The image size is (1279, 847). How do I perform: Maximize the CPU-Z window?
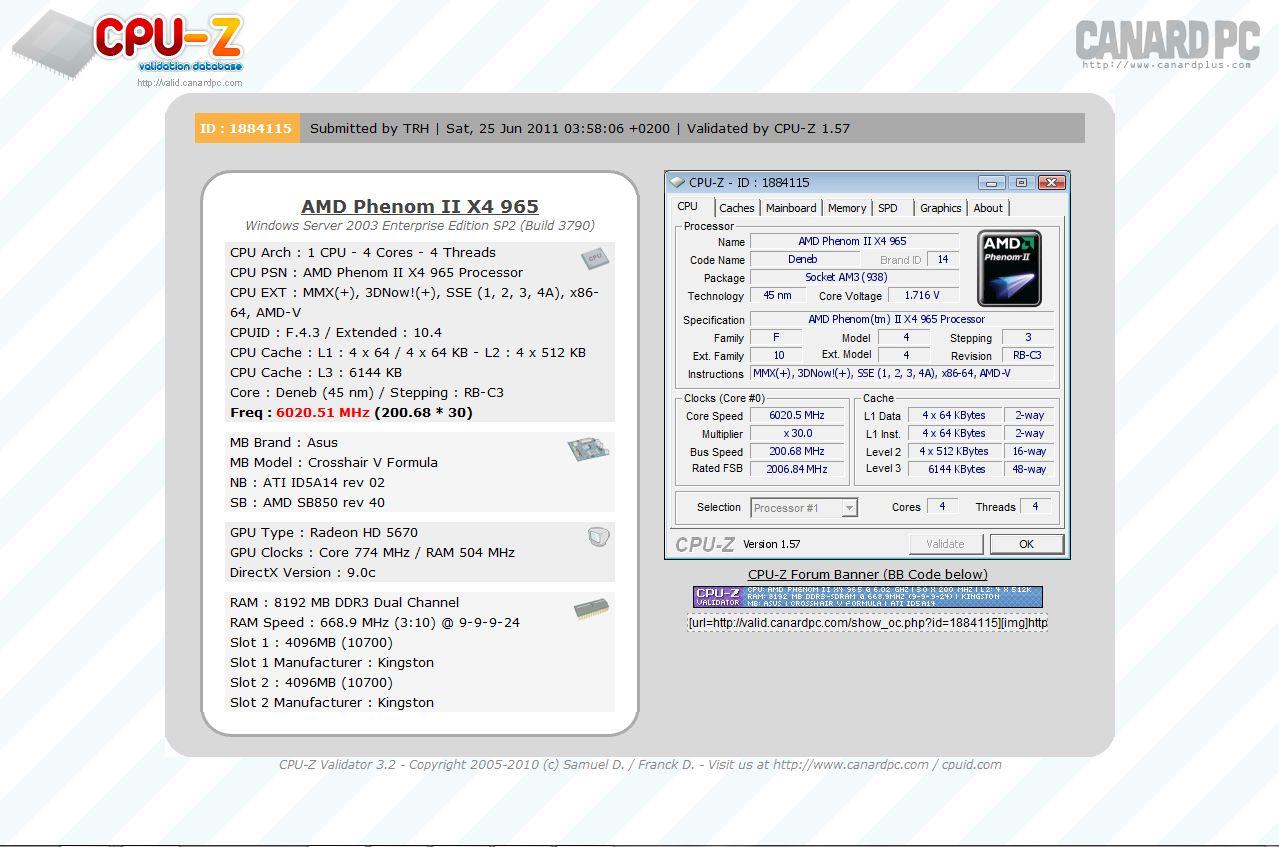click(x=1021, y=183)
